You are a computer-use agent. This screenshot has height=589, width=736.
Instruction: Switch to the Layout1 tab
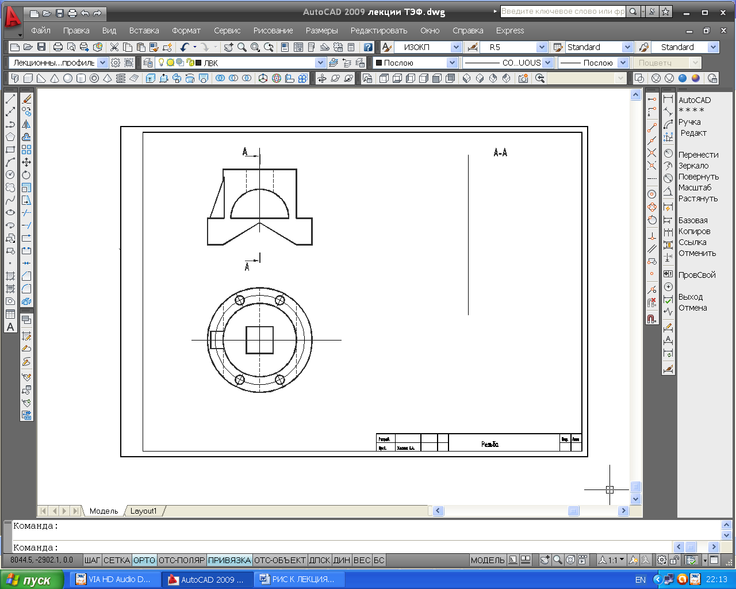coord(143,510)
